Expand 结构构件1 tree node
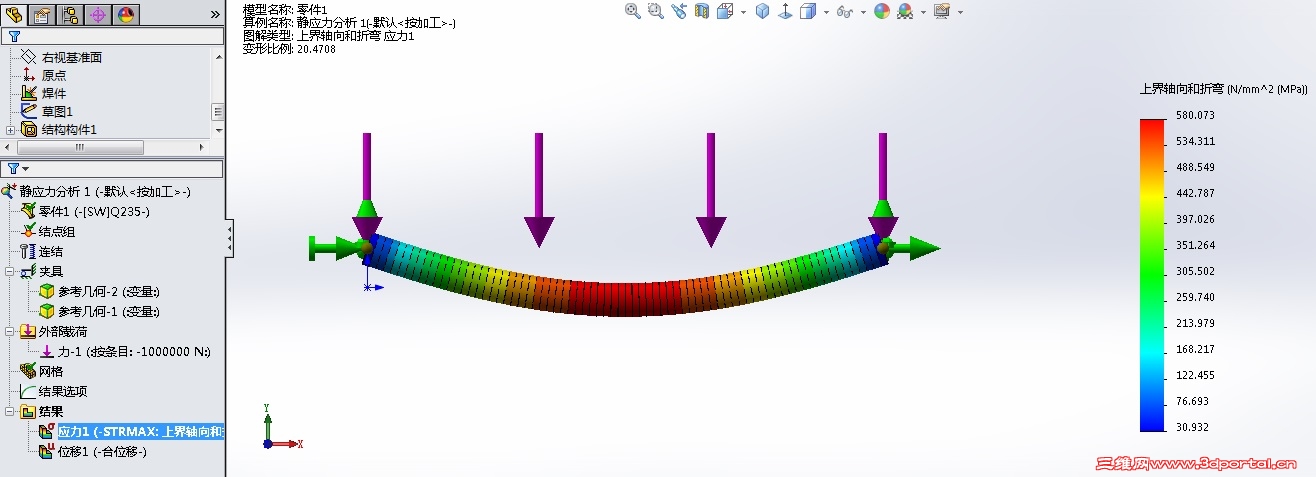Viewport: 1316px width, 477px height. click(x=10, y=130)
